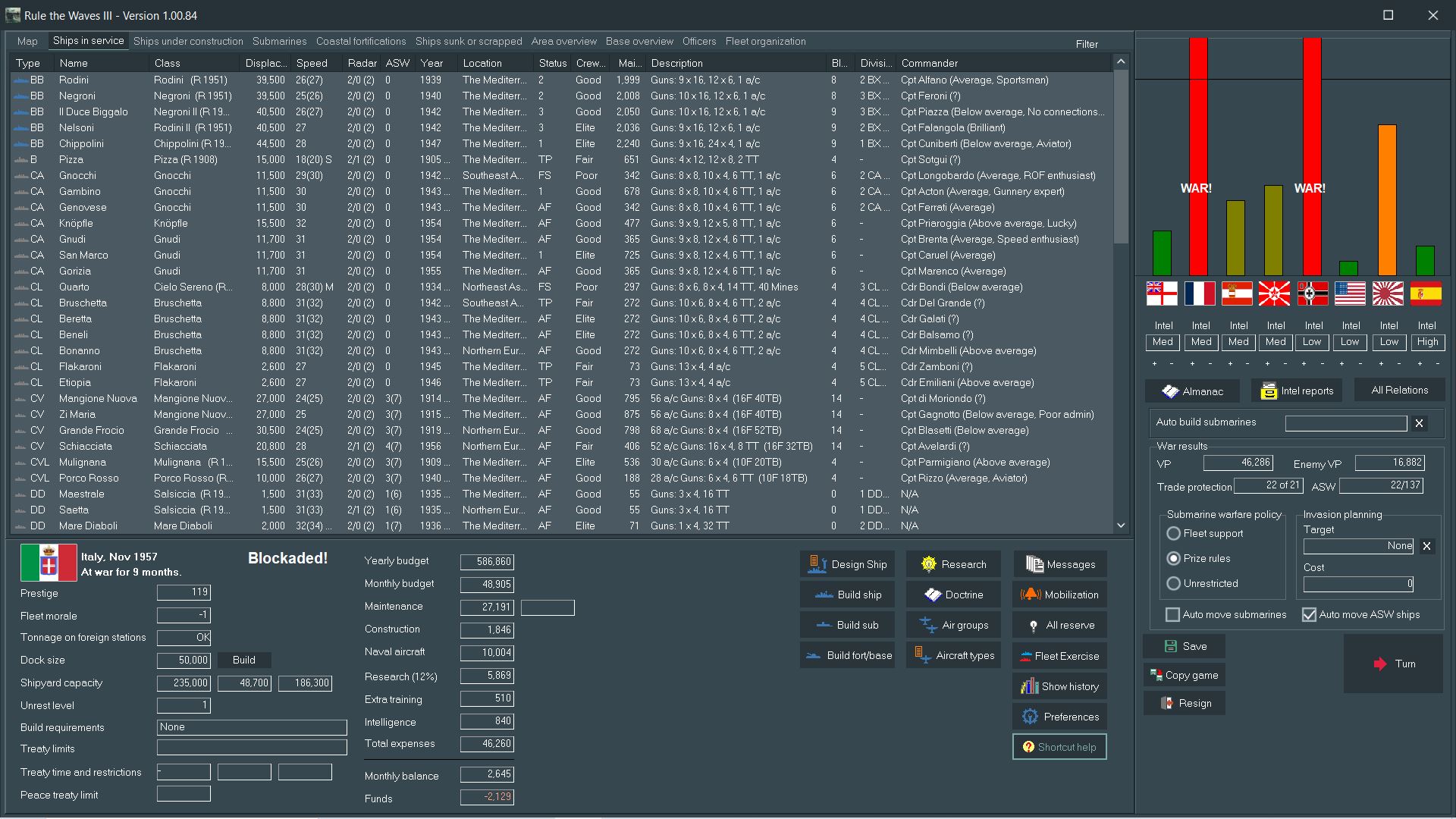Select the Mangione Nuova carrier row
Image resolution: width=1456 pixels, height=819 pixels.
pos(561,398)
